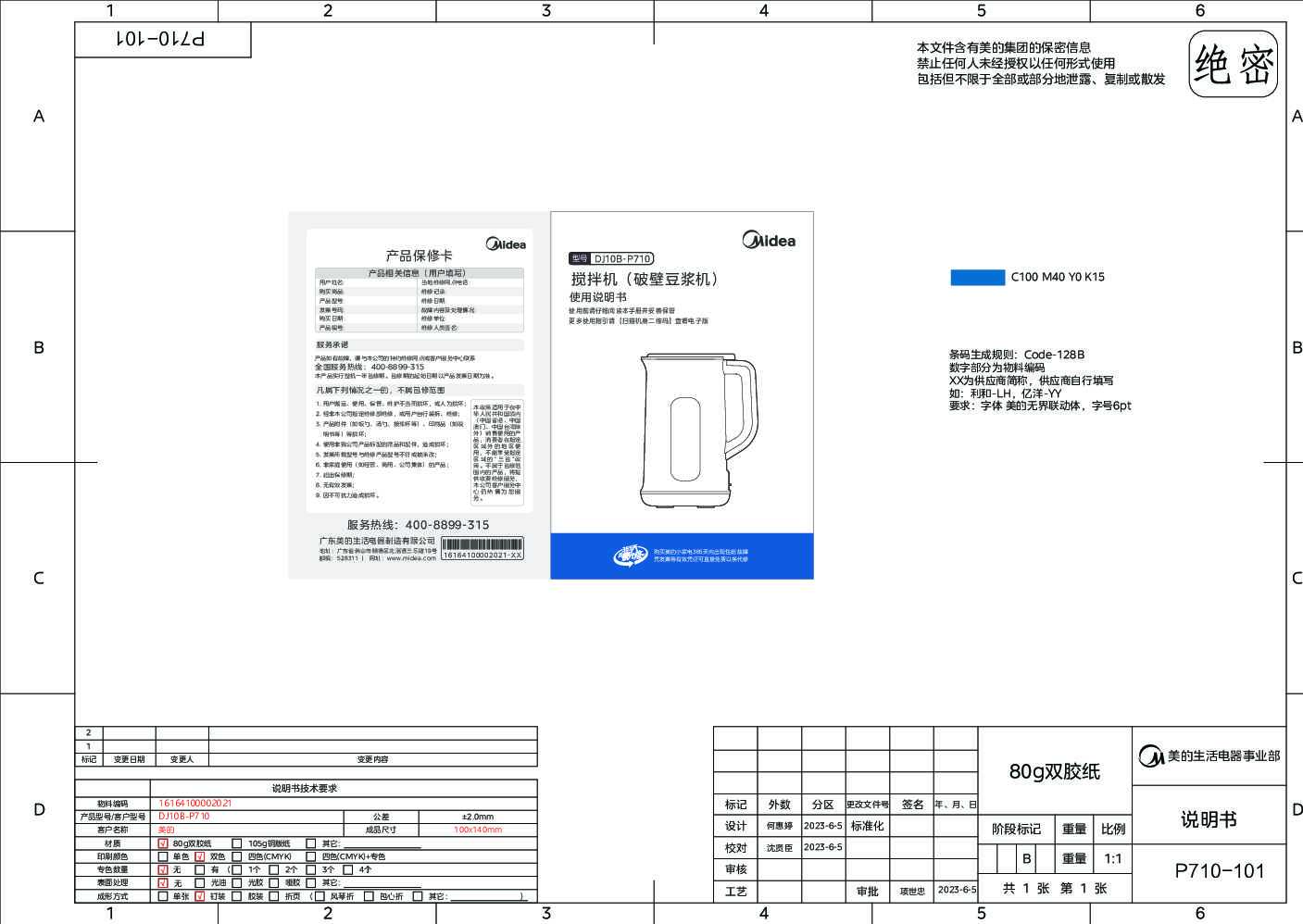
Task: Click the 客户名称 value 美的
Action: pyautogui.click(x=166, y=830)
